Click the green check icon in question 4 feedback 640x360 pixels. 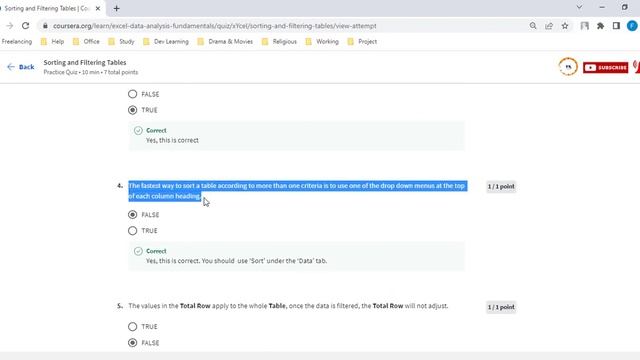(138, 251)
